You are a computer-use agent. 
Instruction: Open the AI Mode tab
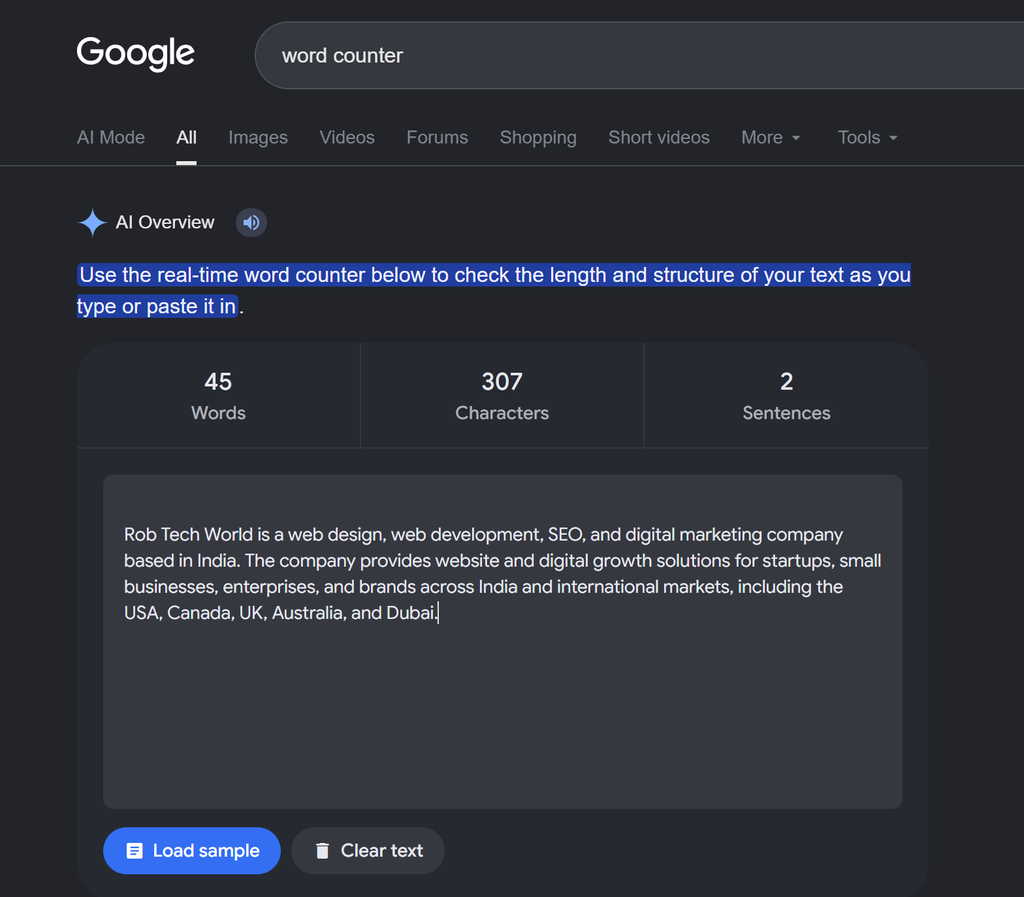(x=111, y=137)
